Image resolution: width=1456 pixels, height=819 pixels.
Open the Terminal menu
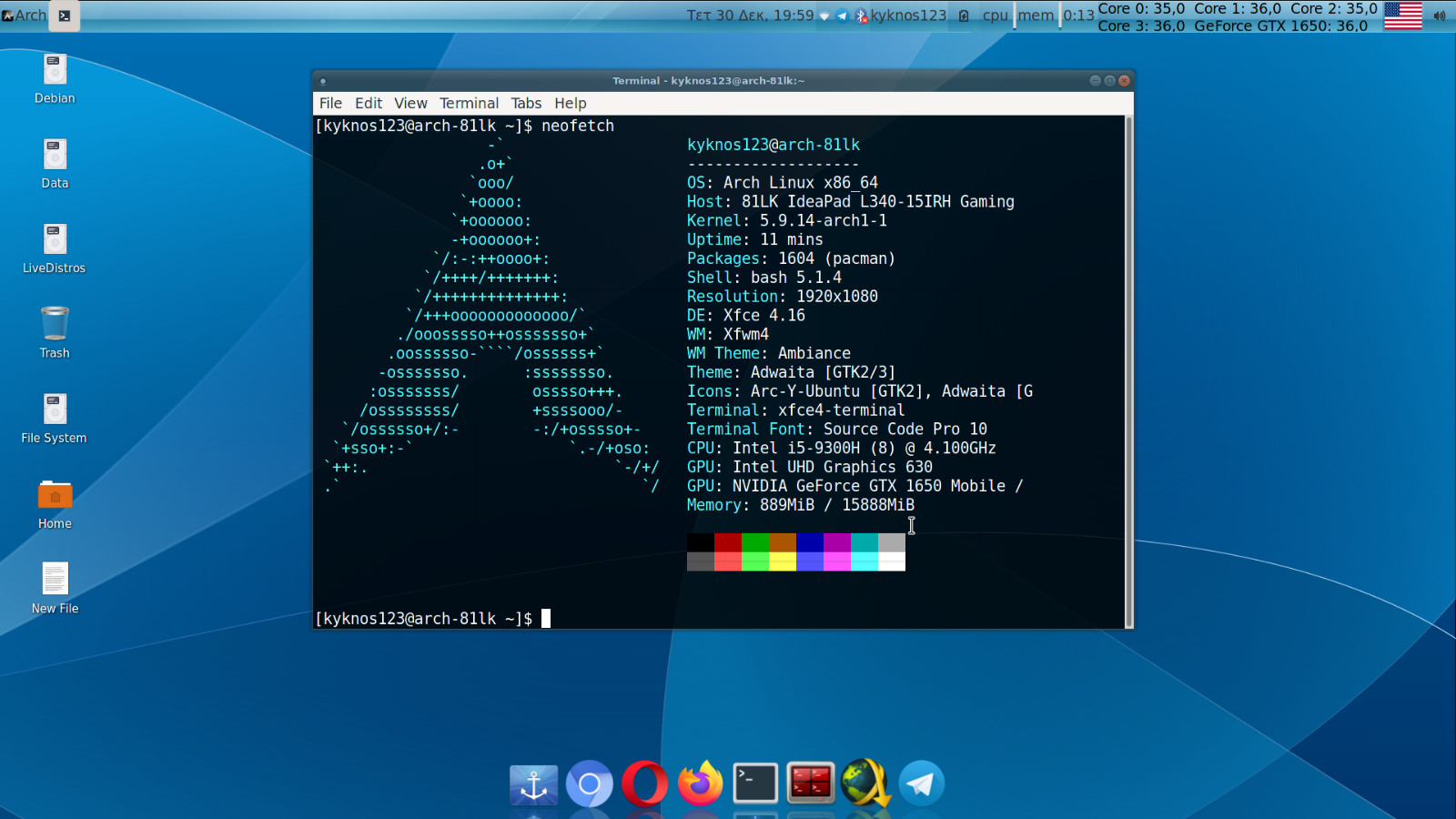(470, 103)
